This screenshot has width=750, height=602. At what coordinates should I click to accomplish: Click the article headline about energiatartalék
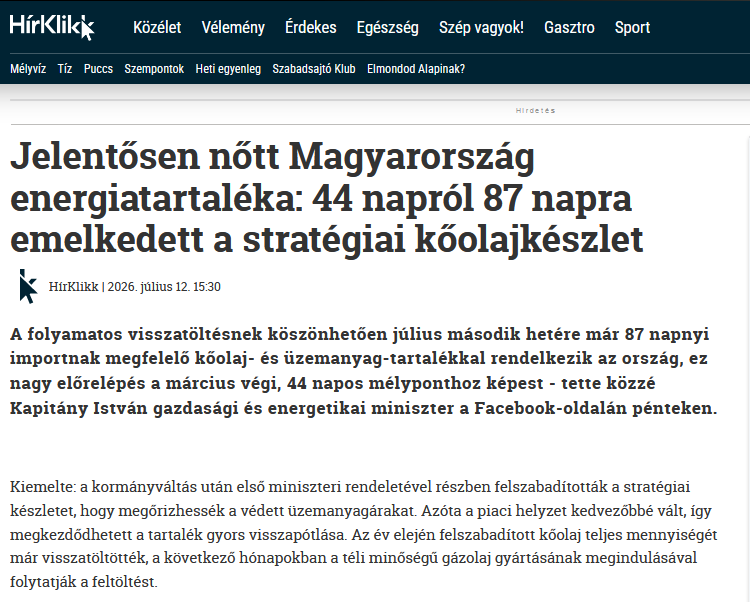click(327, 197)
